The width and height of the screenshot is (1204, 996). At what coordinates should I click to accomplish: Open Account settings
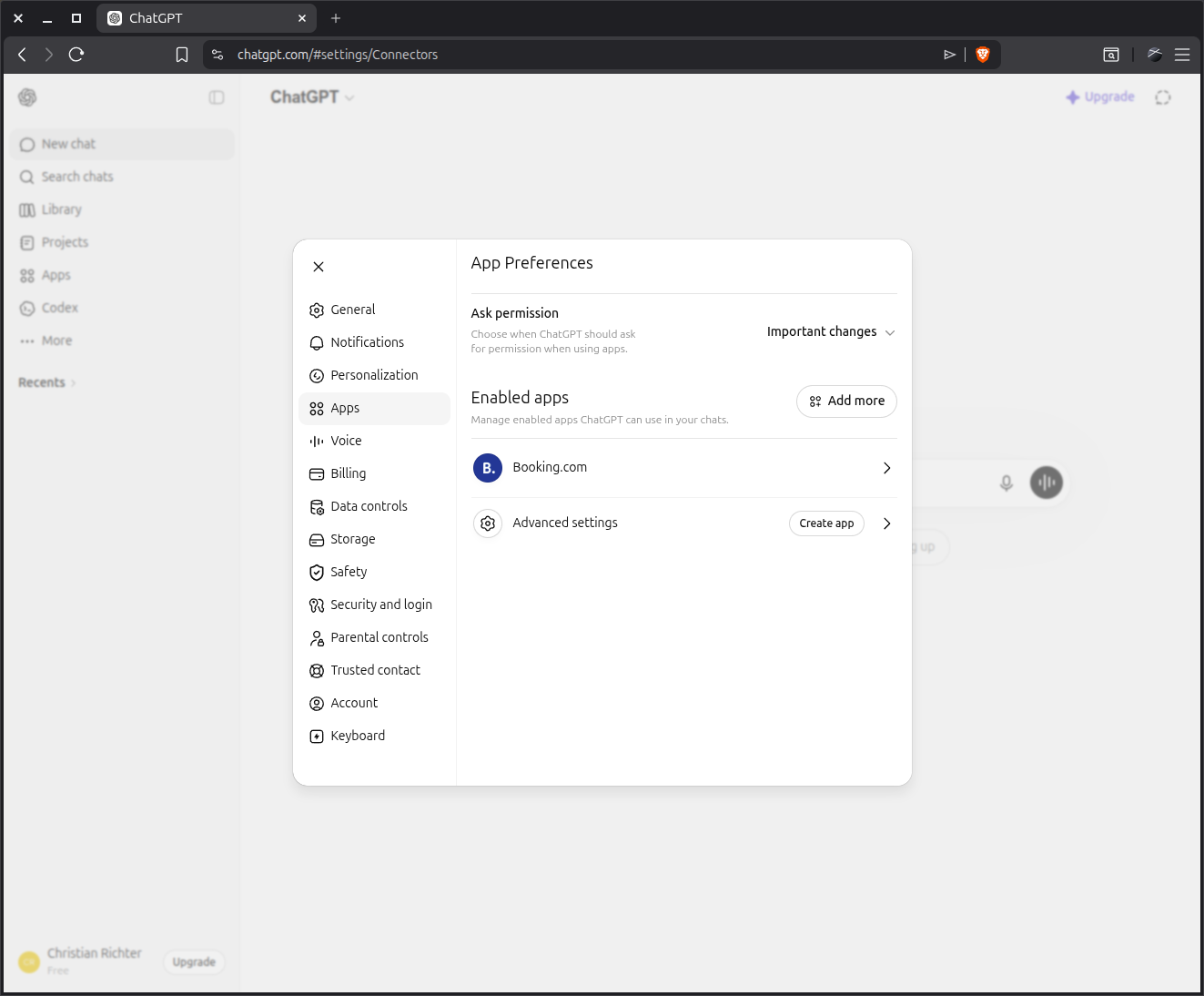coord(374,703)
